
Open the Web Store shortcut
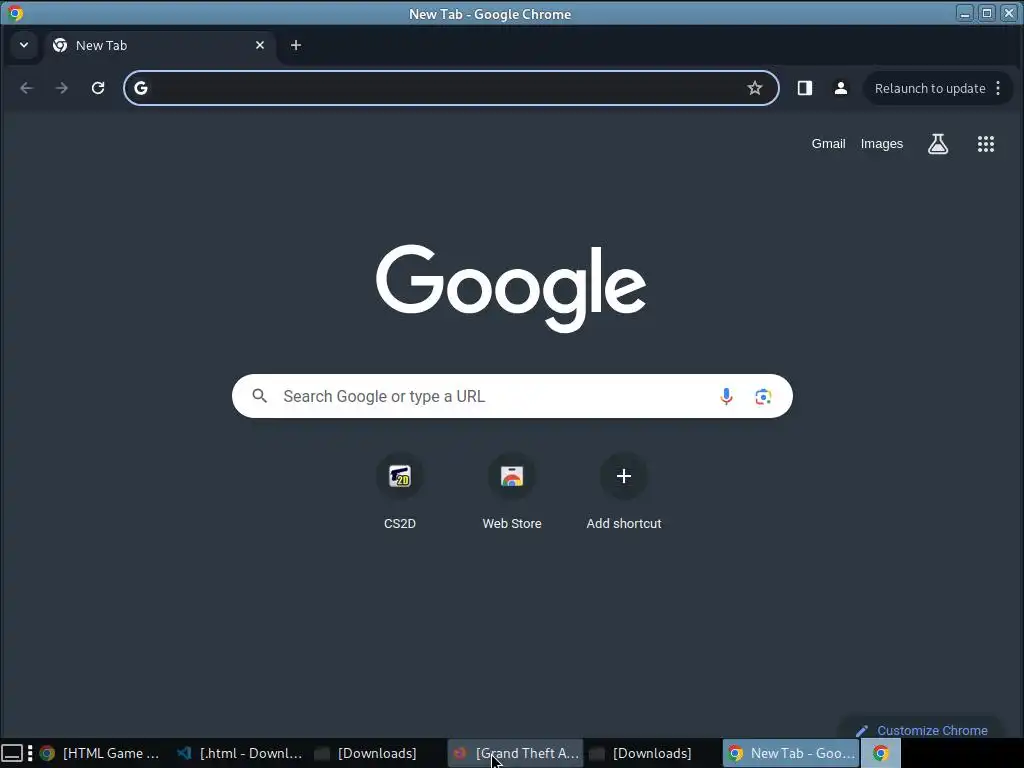pos(512,492)
